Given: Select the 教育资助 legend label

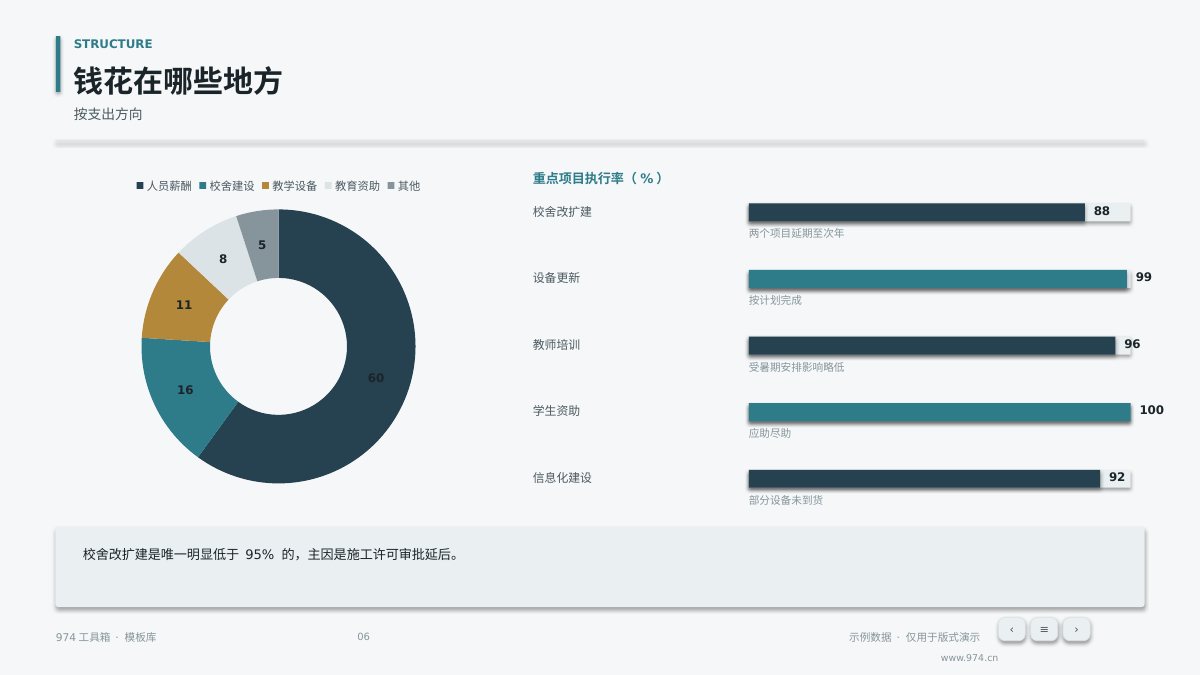Looking at the screenshot, I should pyautogui.click(x=357, y=186).
